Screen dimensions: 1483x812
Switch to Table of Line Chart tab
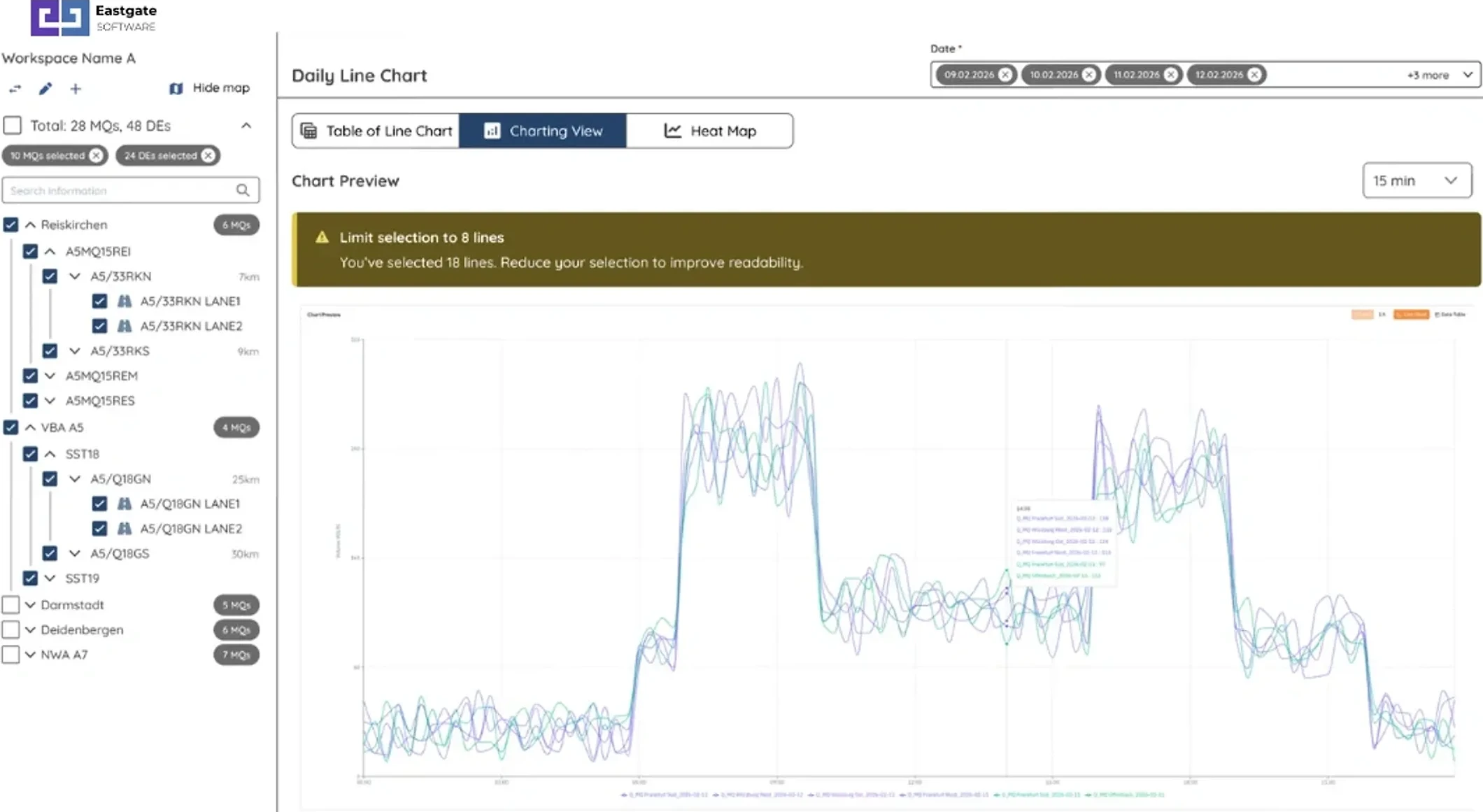(x=376, y=131)
